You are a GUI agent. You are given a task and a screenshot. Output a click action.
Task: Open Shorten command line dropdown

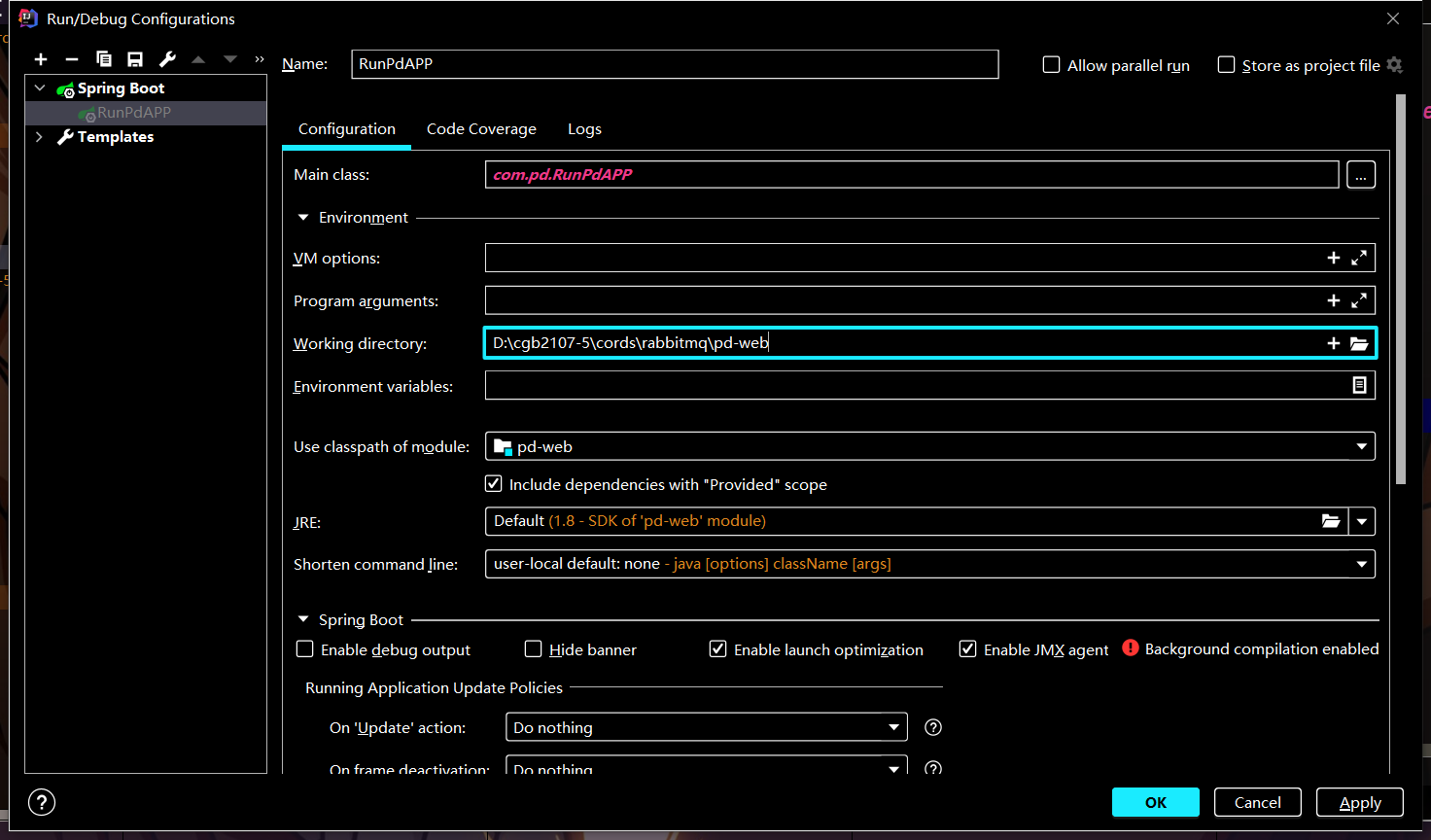pos(1362,564)
